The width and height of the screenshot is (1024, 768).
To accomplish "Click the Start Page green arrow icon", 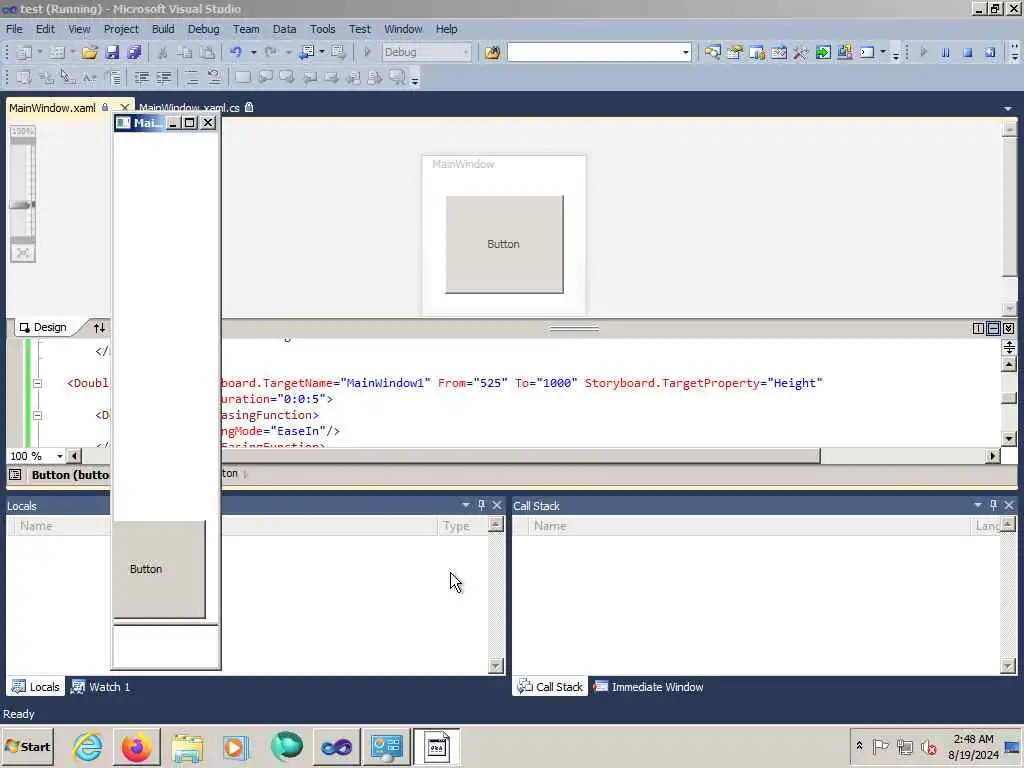I will [823, 52].
